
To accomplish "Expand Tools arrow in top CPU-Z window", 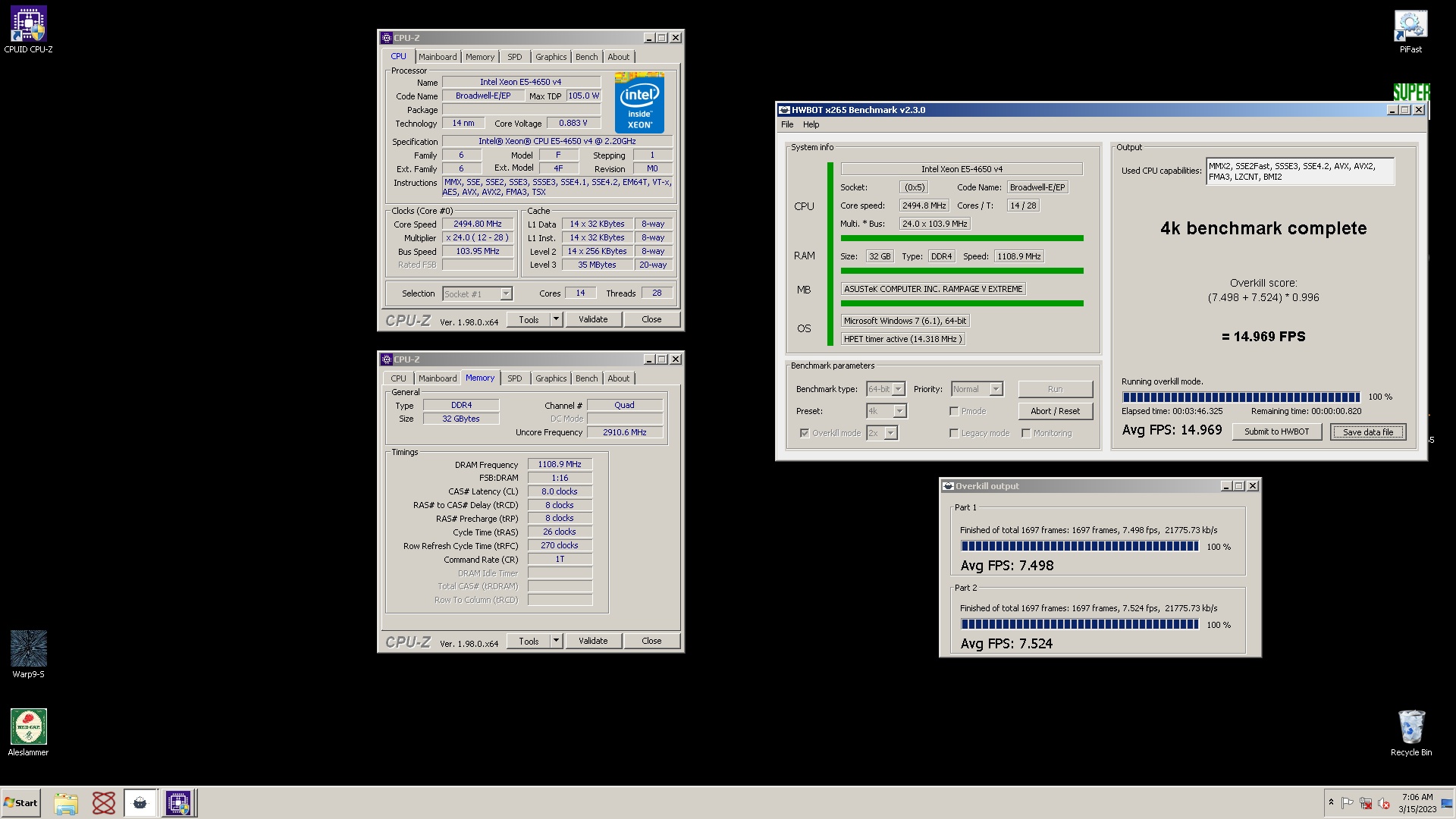I will pyautogui.click(x=556, y=319).
